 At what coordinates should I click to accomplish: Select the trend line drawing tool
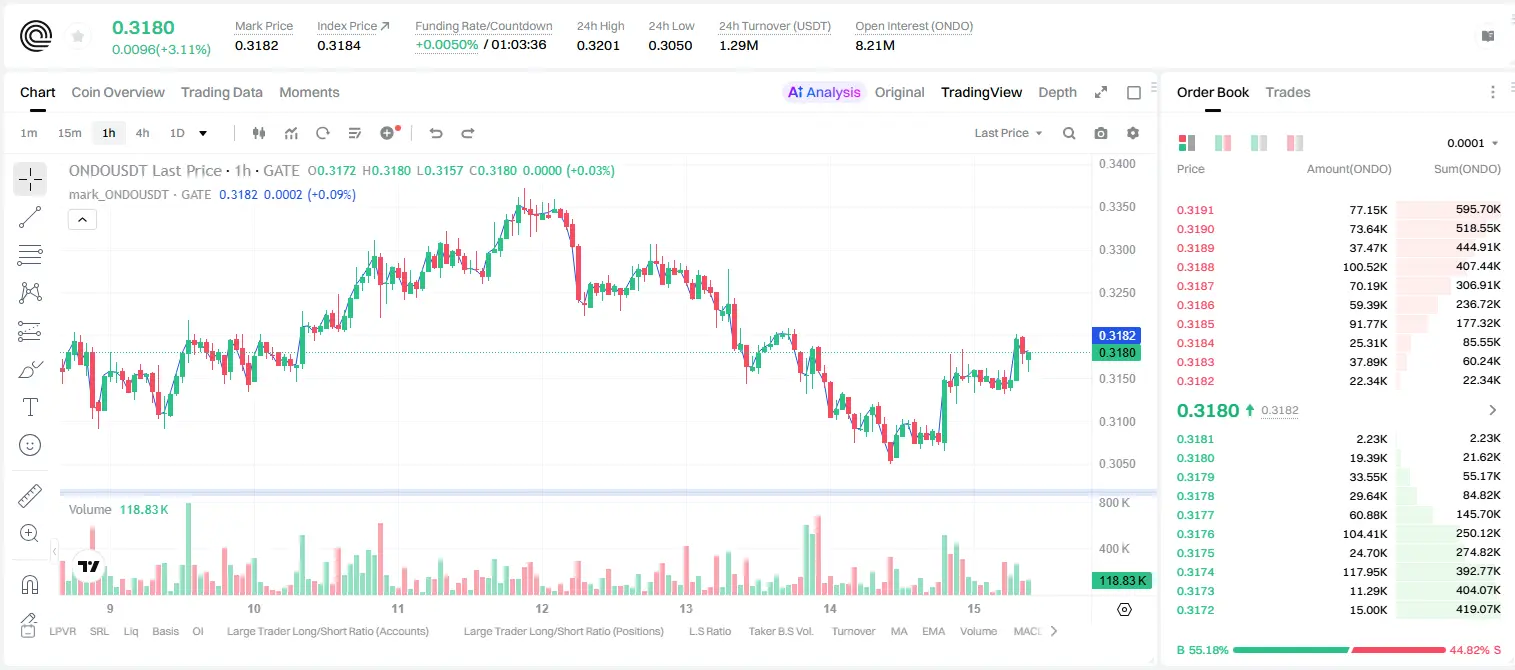pyautogui.click(x=30, y=217)
